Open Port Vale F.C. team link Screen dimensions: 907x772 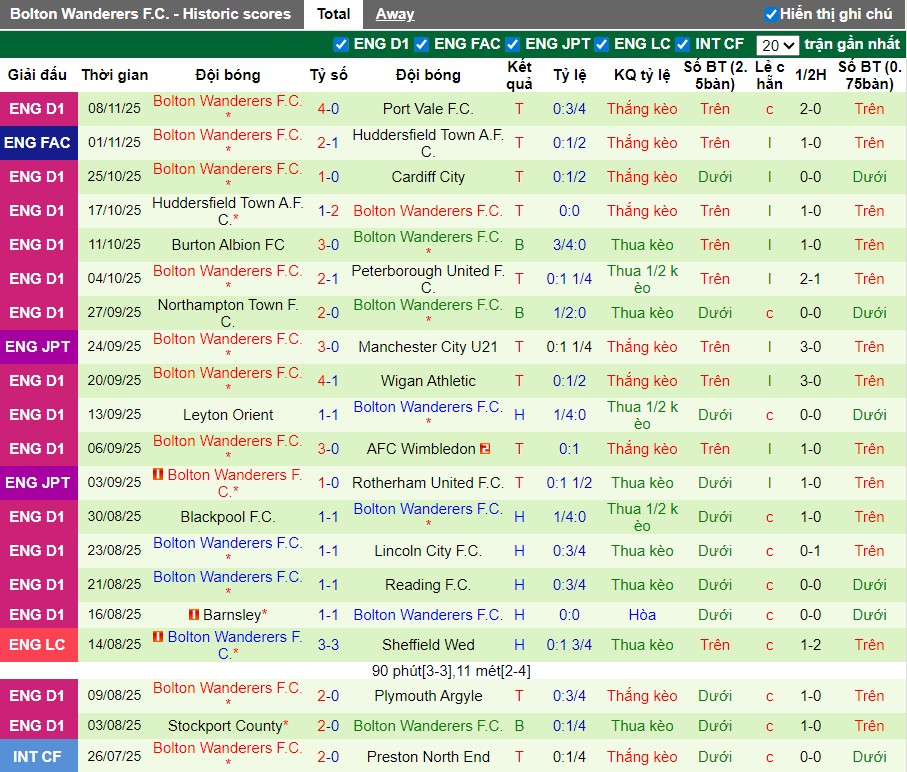pyautogui.click(x=428, y=109)
